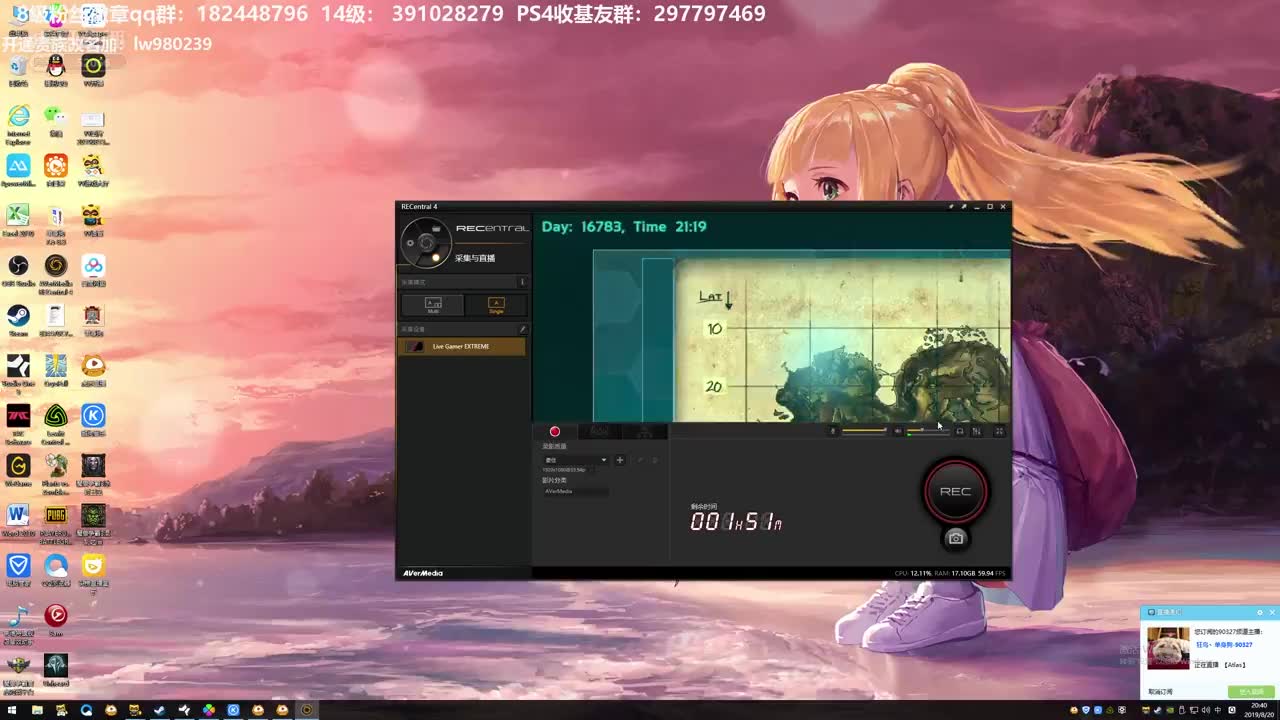Open the recording quality dropdown
The height and width of the screenshot is (720, 1280).
click(x=575, y=460)
